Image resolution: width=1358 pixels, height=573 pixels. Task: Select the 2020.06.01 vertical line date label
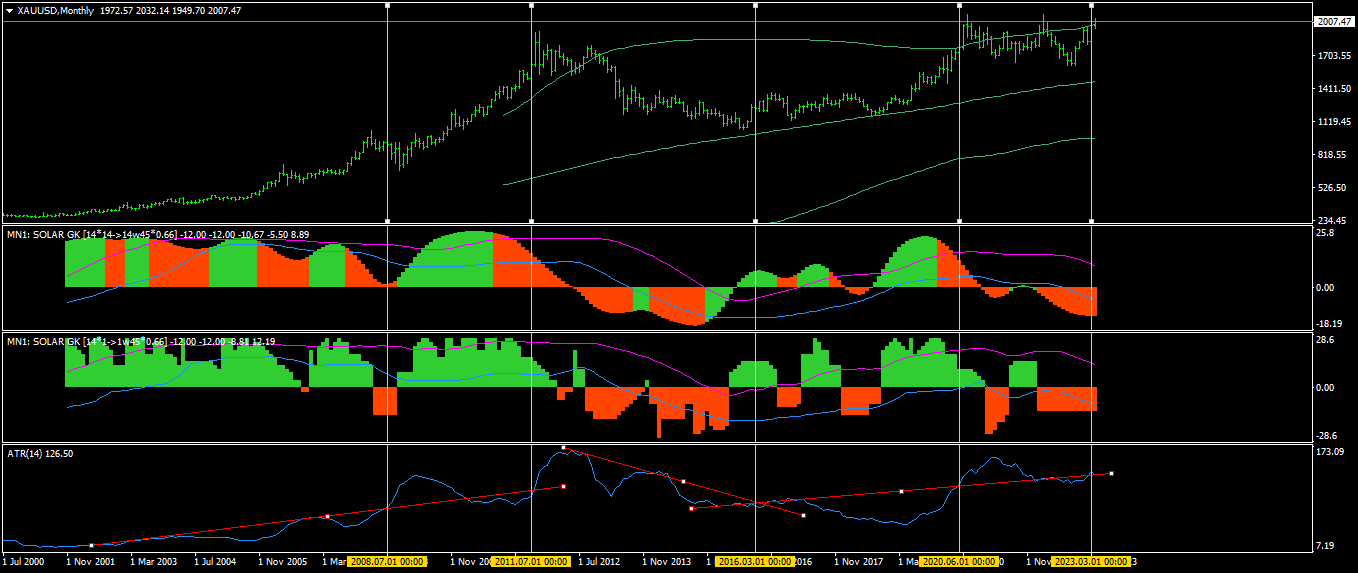pyautogui.click(x=959, y=562)
